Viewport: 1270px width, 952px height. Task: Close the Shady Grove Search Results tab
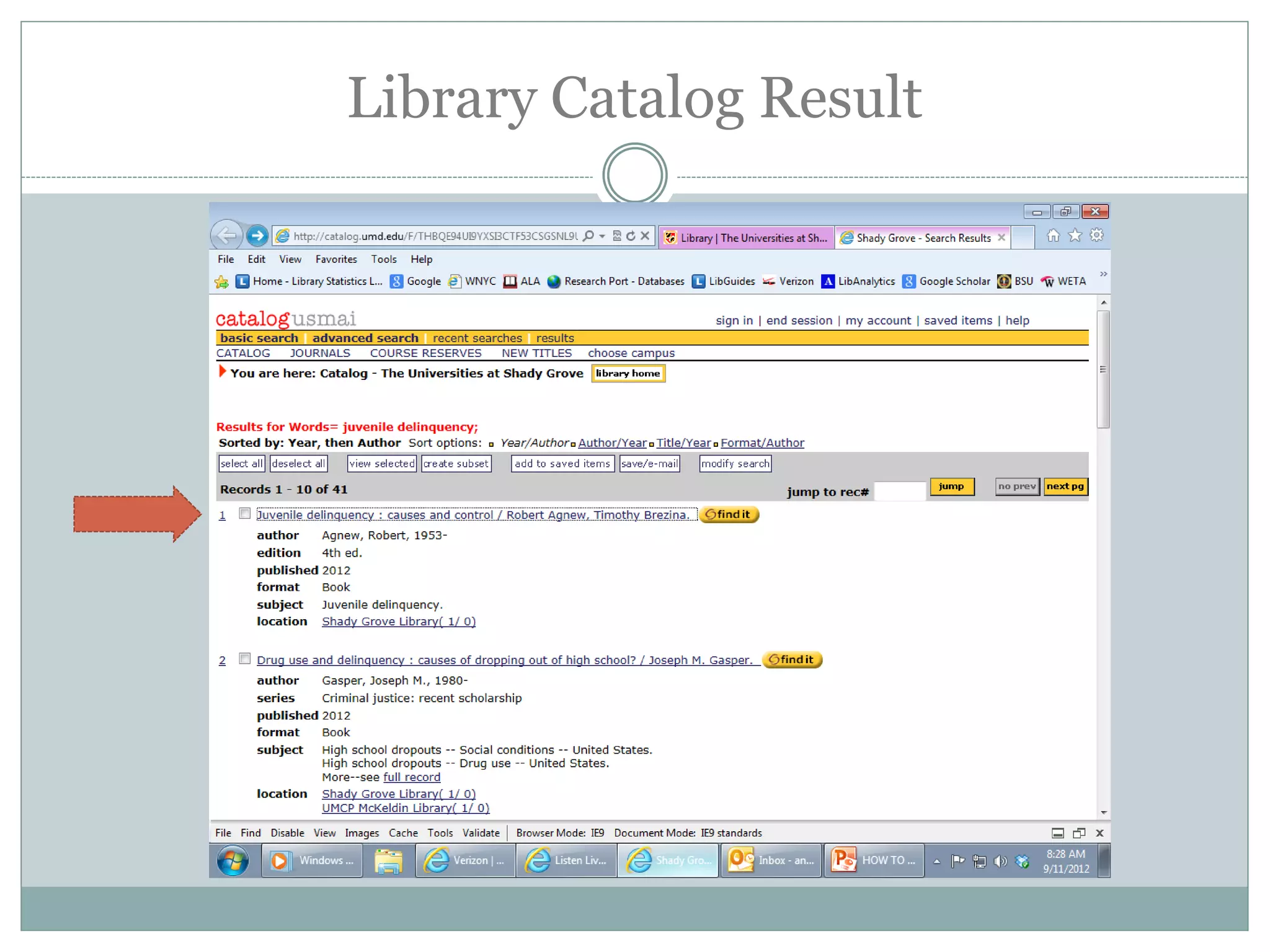[1001, 238]
